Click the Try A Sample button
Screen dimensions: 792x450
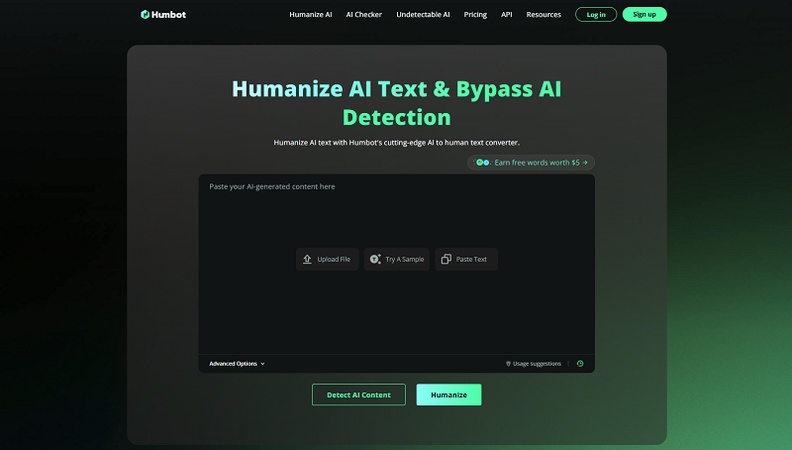[397, 259]
